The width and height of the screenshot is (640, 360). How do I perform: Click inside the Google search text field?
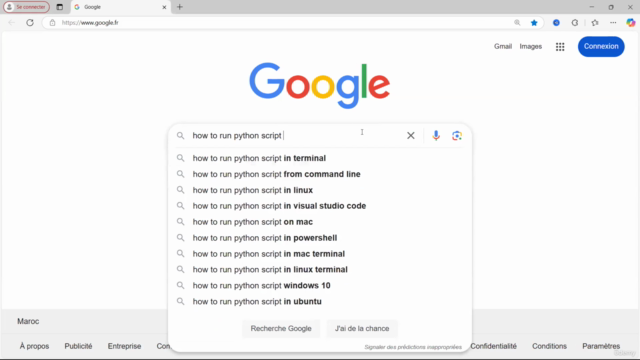point(296,136)
